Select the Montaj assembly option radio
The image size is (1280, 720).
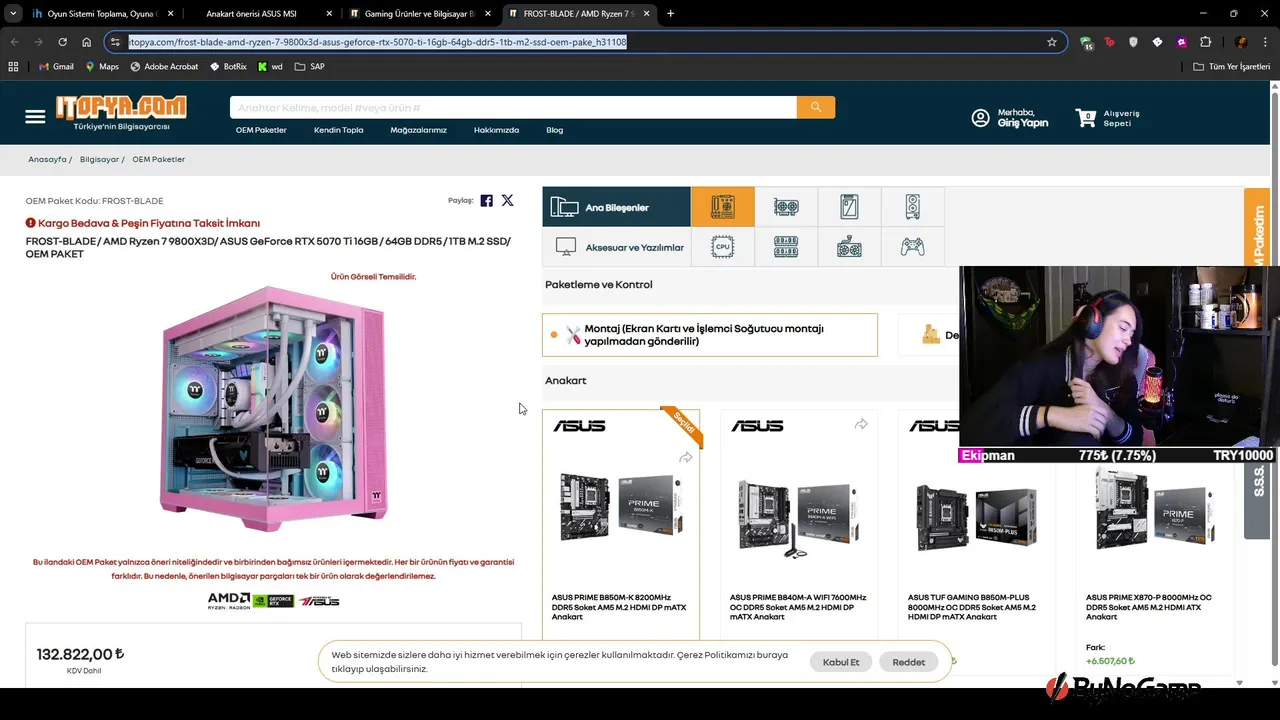pos(554,335)
